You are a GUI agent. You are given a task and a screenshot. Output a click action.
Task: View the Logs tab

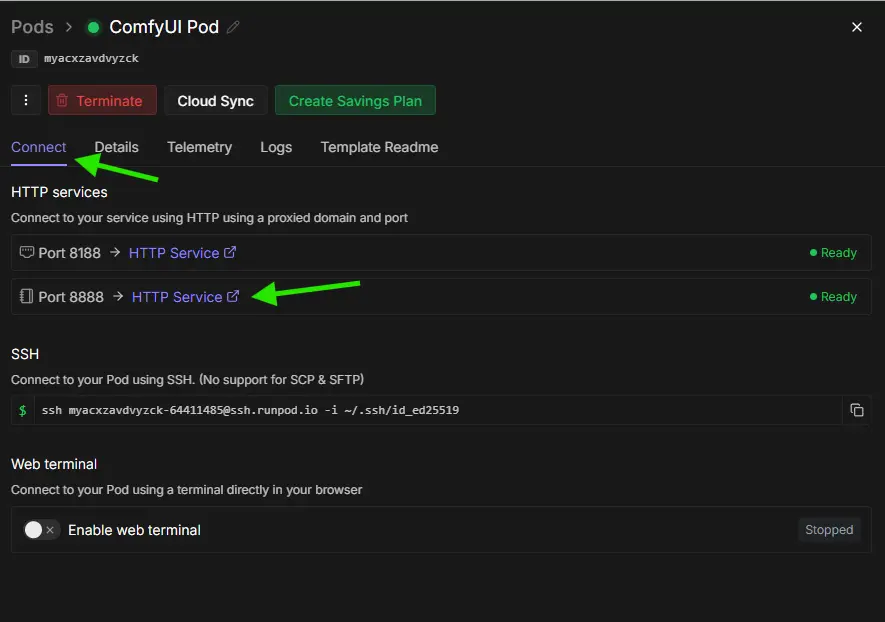(x=276, y=147)
